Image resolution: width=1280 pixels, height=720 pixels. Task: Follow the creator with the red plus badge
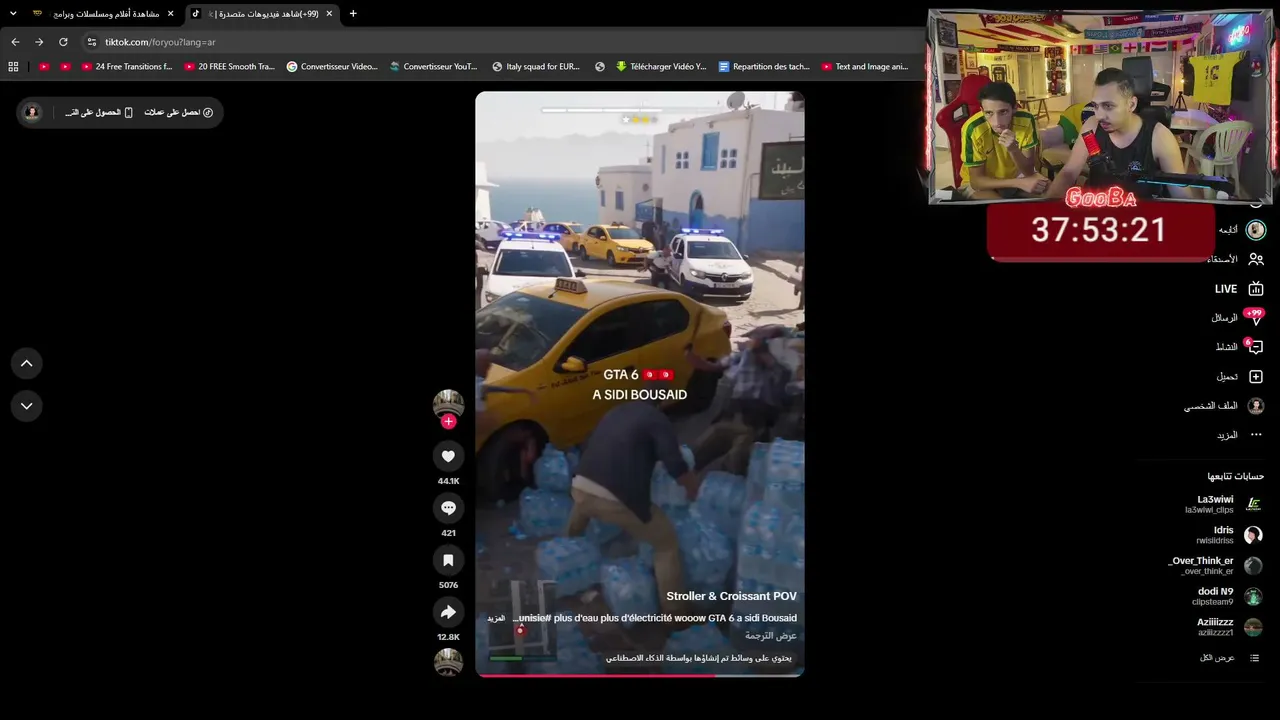[x=448, y=422]
